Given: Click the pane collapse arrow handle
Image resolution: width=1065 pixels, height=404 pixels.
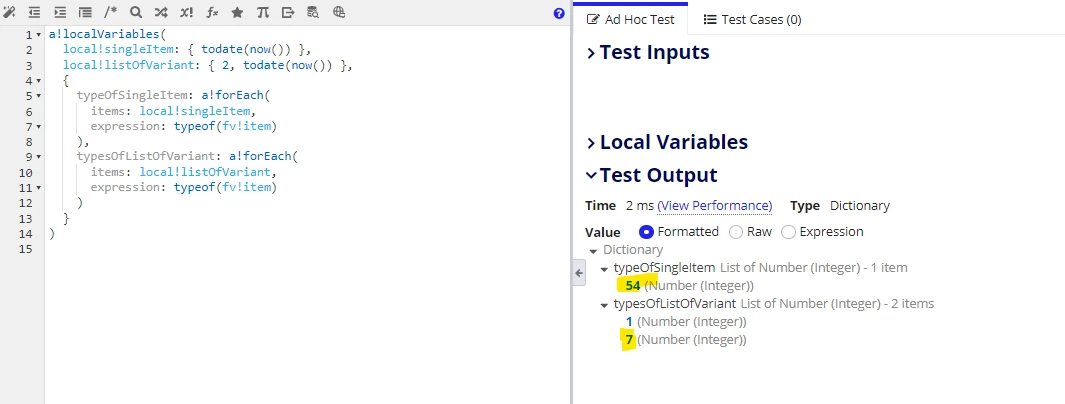Looking at the screenshot, I should (579, 273).
